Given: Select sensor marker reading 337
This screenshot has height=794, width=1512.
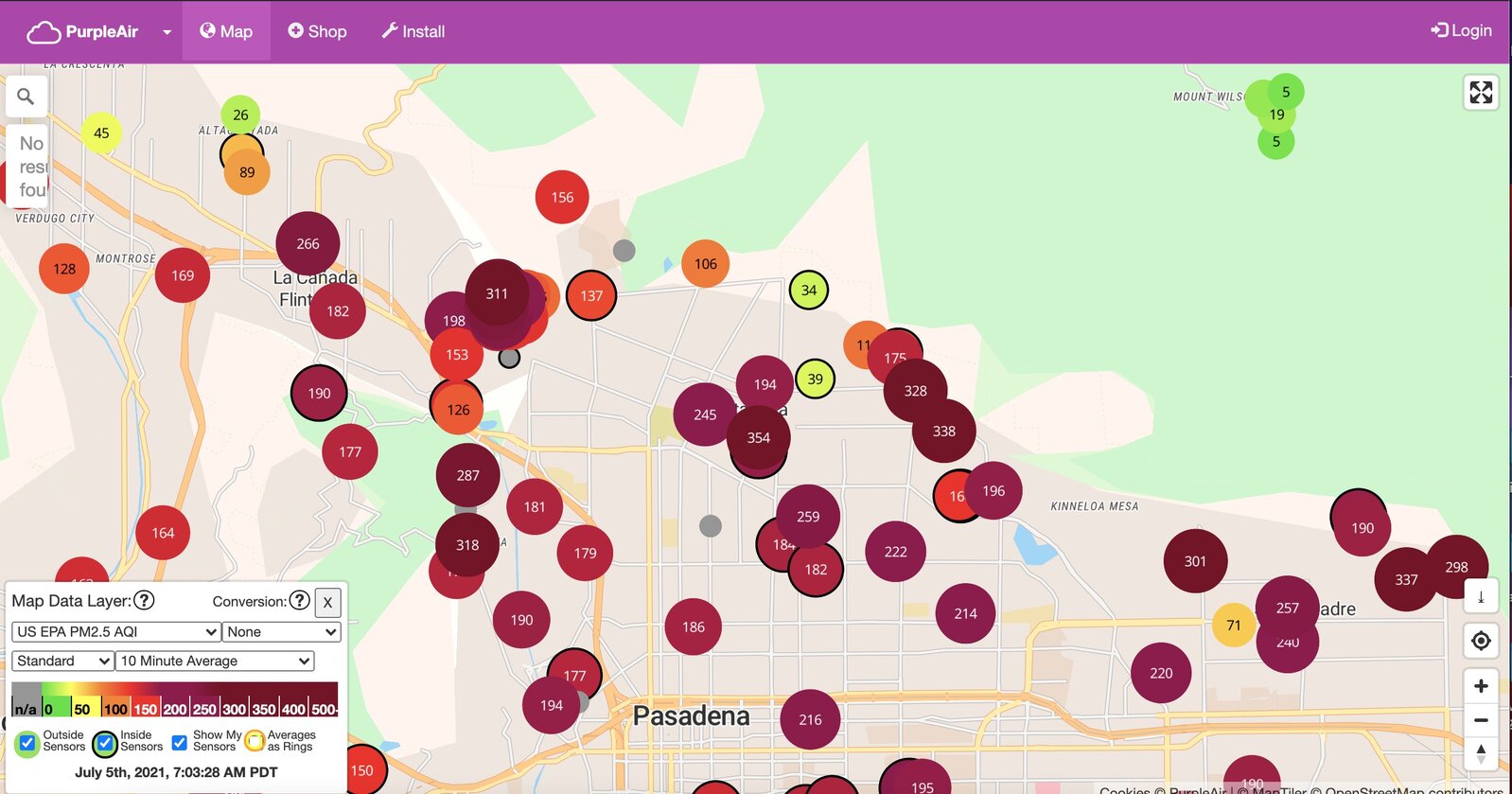Looking at the screenshot, I should point(1406,579).
